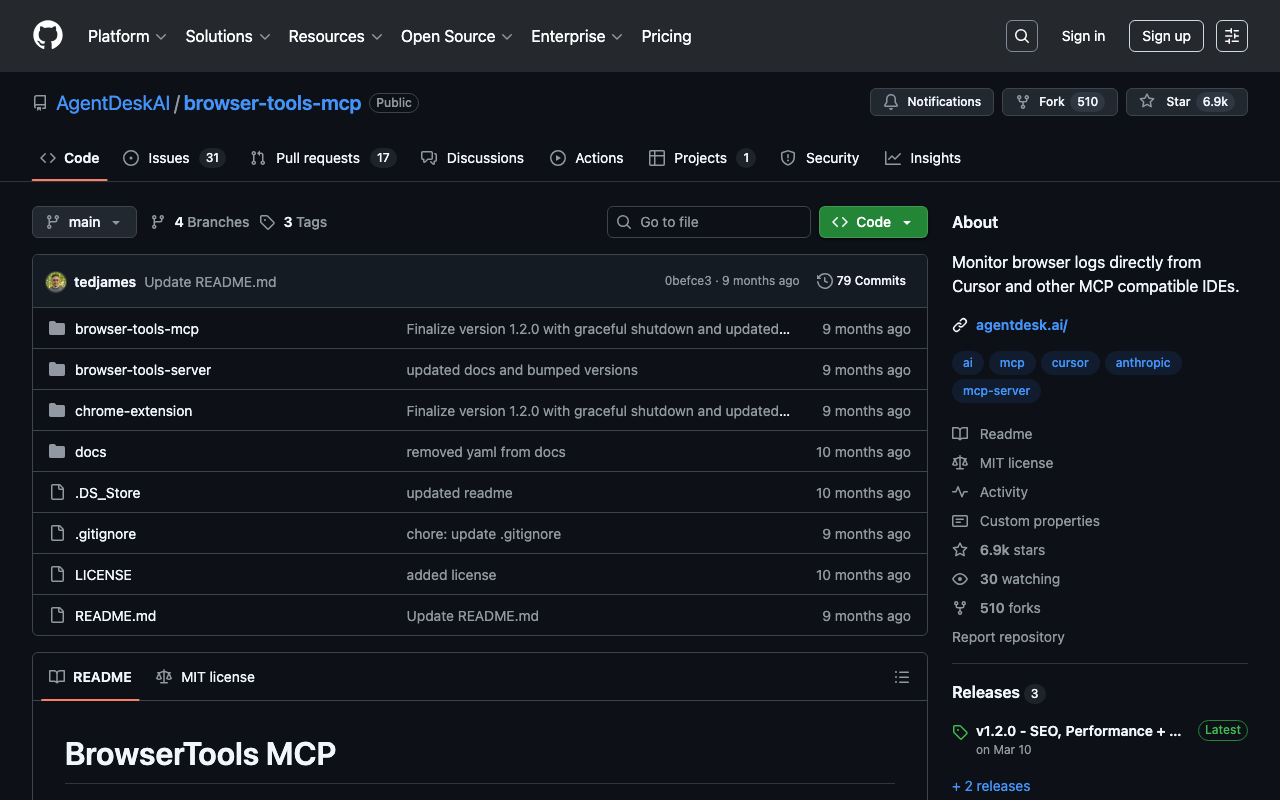Image resolution: width=1280 pixels, height=800 pixels.
Task: Open search with the magnifier icon
Action: click(x=1021, y=36)
